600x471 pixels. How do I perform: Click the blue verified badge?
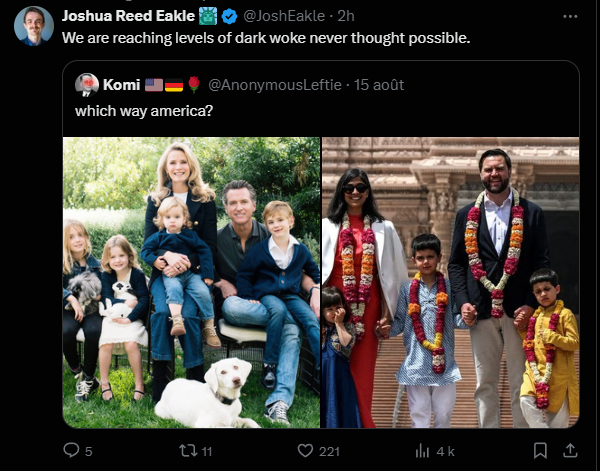[x=230, y=16]
